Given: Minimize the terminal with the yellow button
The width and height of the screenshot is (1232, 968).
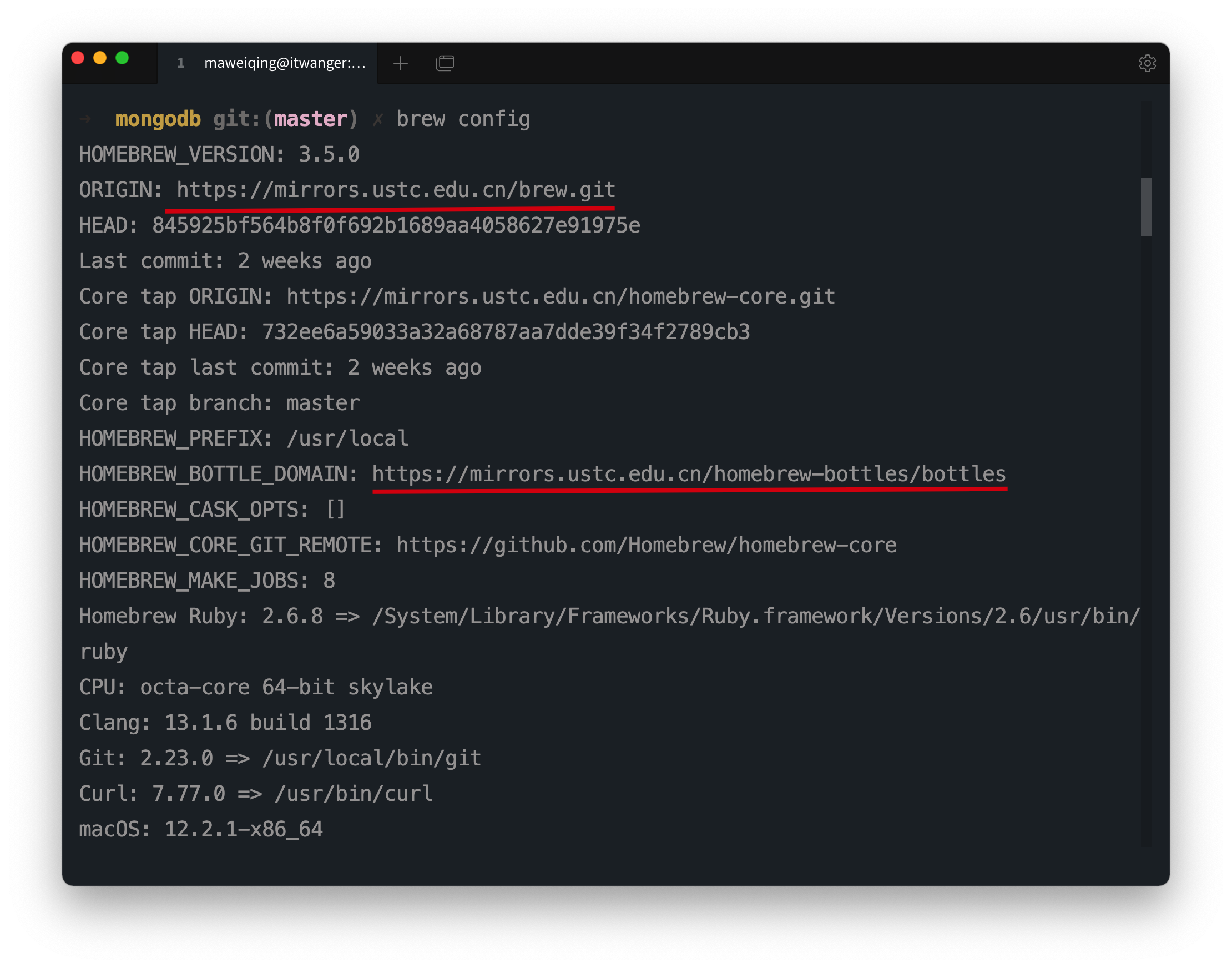Looking at the screenshot, I should pos(100,58).
